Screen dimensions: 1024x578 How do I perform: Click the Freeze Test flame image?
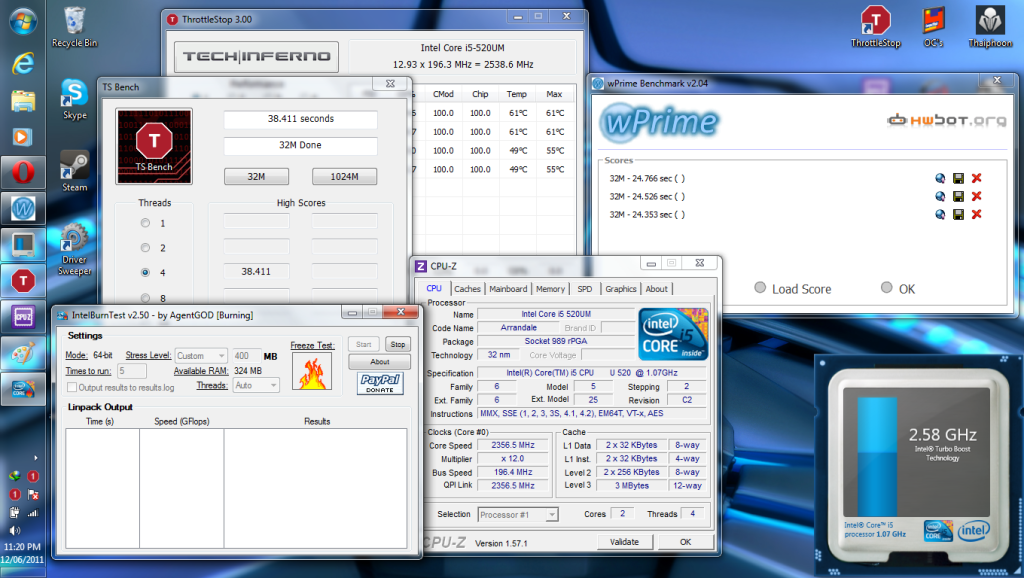(312, 372)
